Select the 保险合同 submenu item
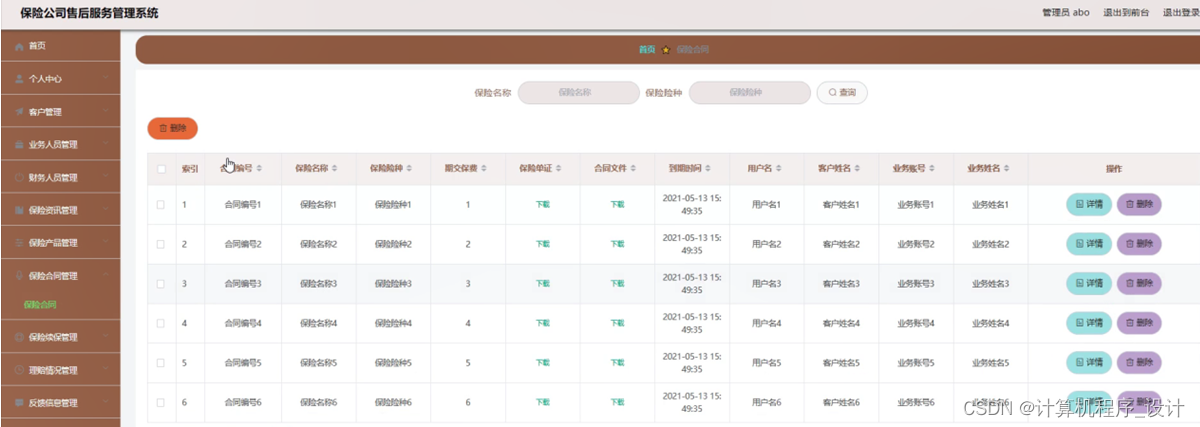The width and height of the screenshot is (1200, 427). point(40,305)
